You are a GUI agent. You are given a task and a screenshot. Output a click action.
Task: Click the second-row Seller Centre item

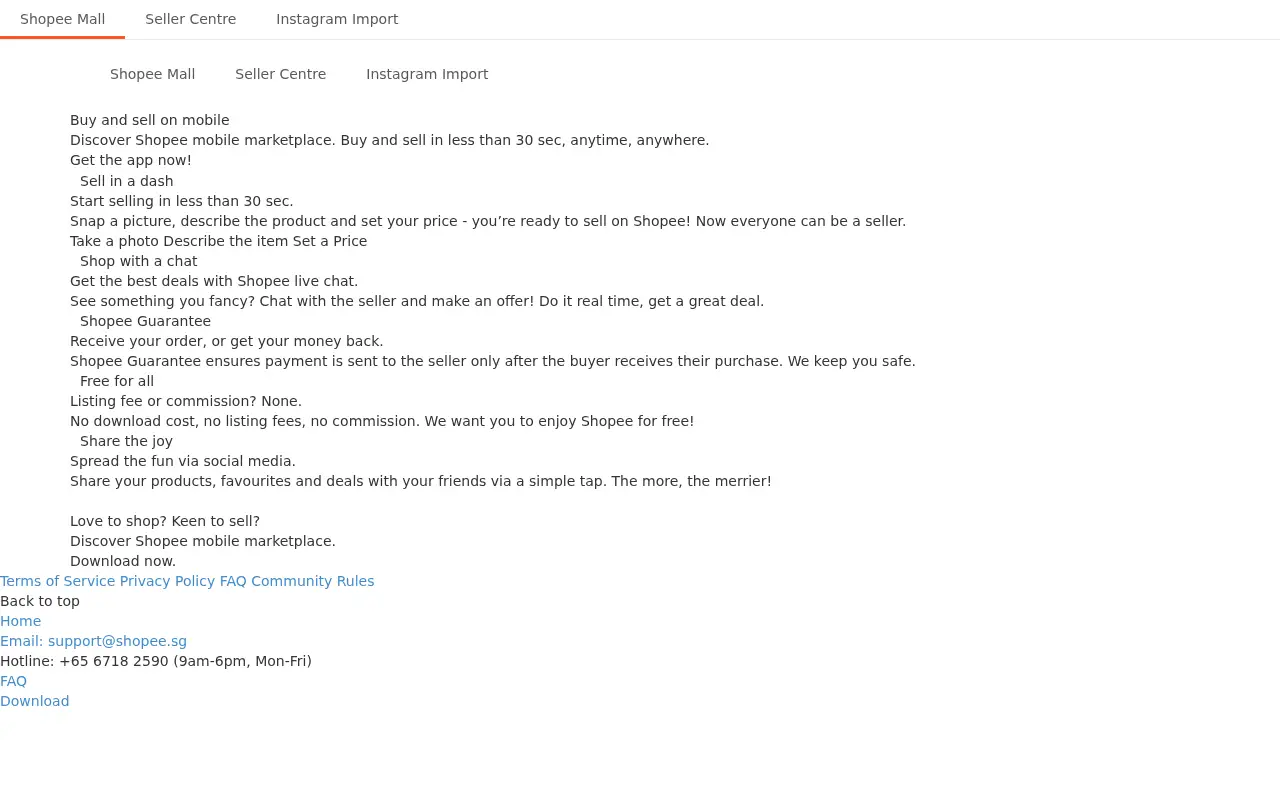click(x=280, y=74)
